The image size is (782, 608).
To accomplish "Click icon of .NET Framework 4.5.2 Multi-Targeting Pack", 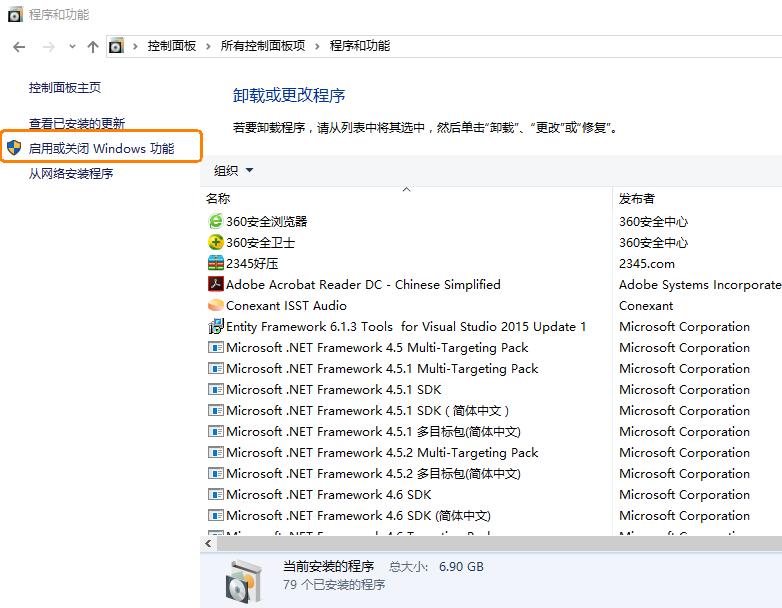I will [215, 452].
